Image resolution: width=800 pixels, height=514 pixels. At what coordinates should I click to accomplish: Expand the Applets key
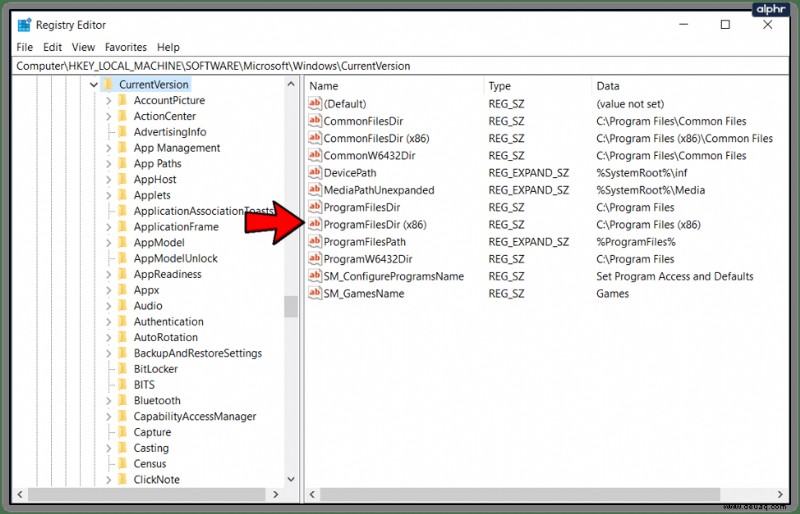pos(108,195)
